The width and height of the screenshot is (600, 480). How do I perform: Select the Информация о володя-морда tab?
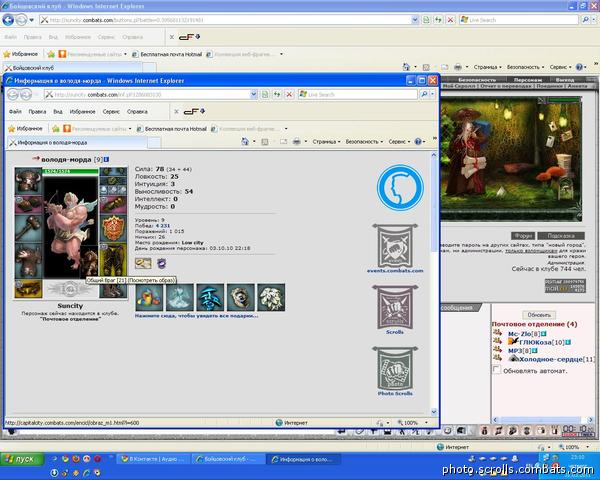coord(77,142)
